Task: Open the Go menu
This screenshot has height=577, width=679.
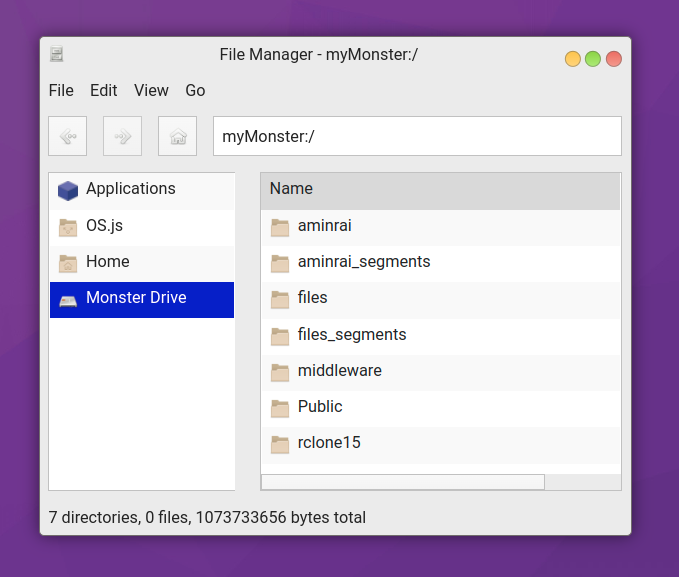Action: pos(195,90)
